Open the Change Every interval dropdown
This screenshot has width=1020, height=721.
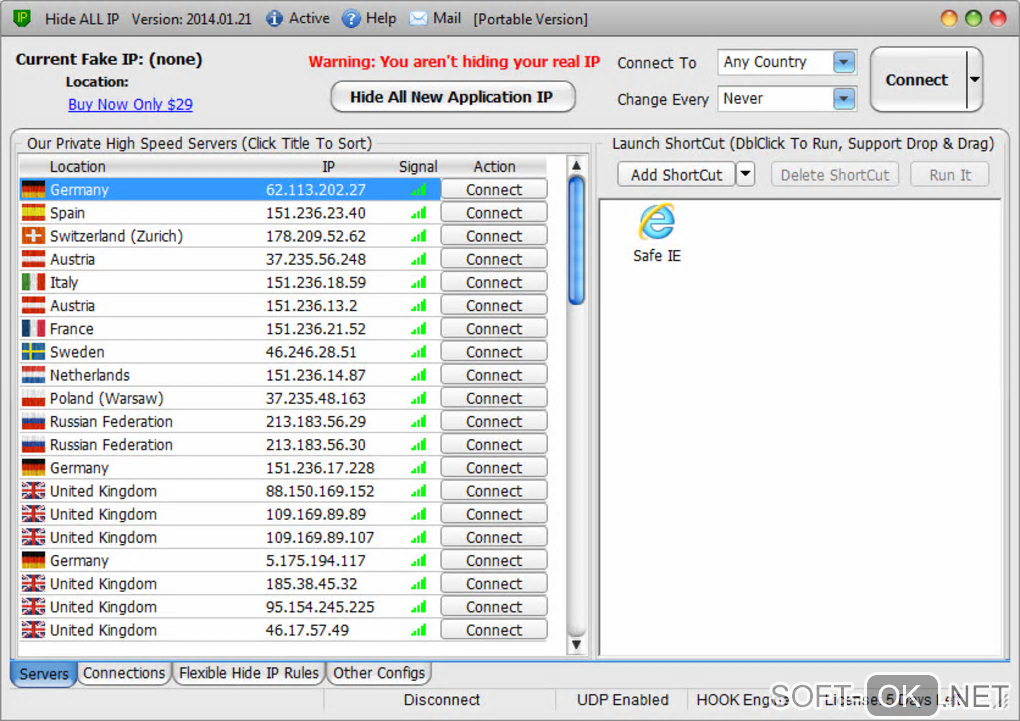click(x=844, y=99)
